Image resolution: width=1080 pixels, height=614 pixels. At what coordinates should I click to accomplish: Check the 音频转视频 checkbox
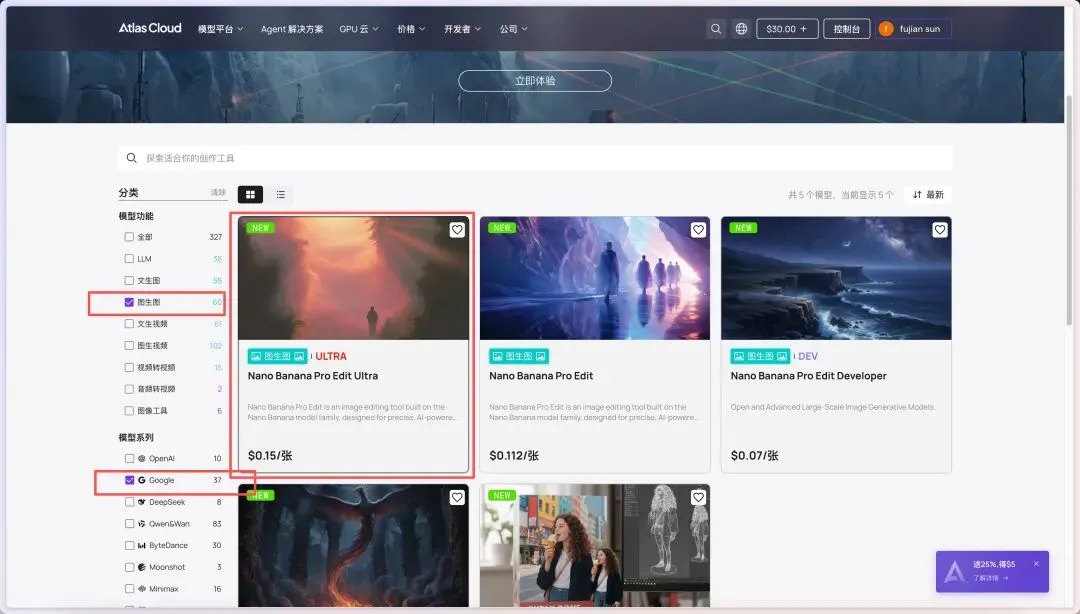pyautogui.click(x=129, y=389)
